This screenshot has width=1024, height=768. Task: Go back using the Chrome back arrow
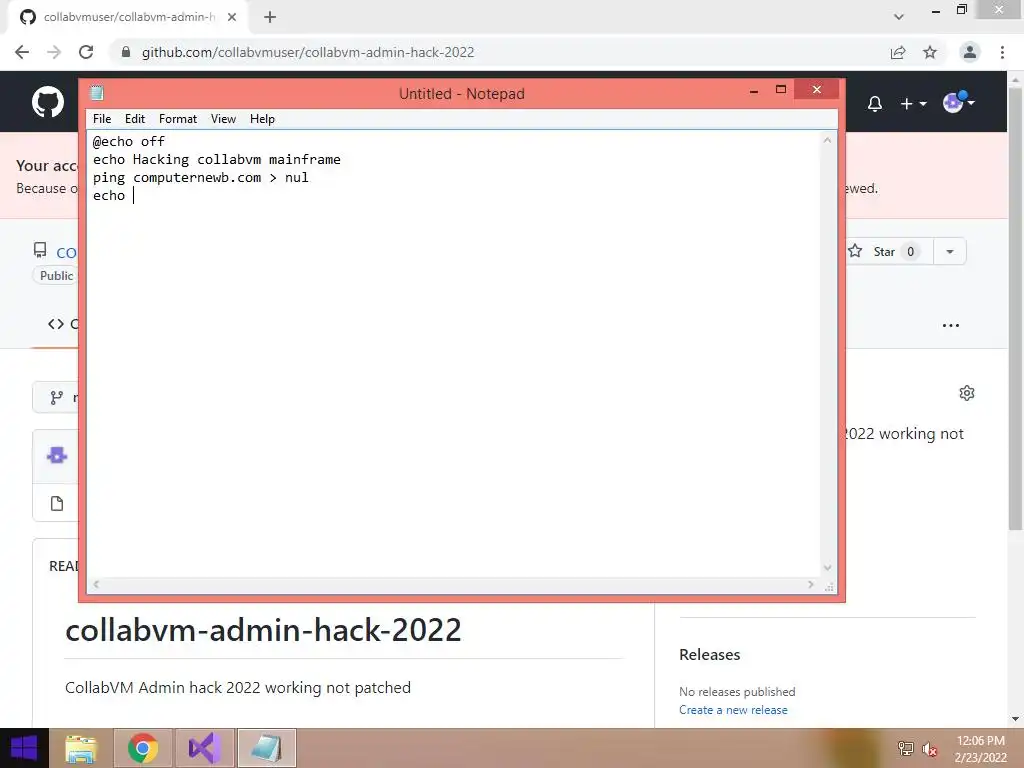[x=22, y=52]
